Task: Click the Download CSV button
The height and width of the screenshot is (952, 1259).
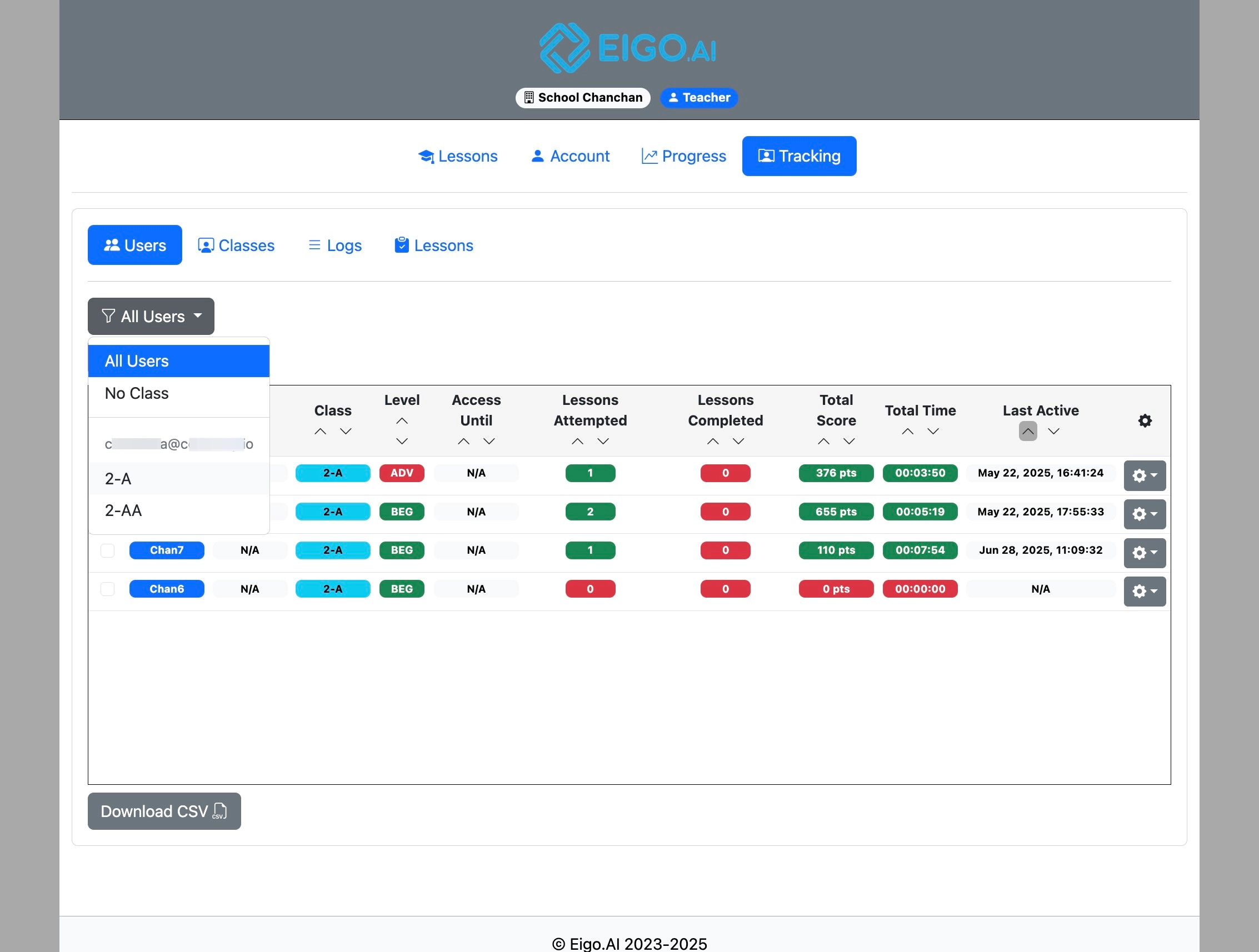Action: point(164,811)
